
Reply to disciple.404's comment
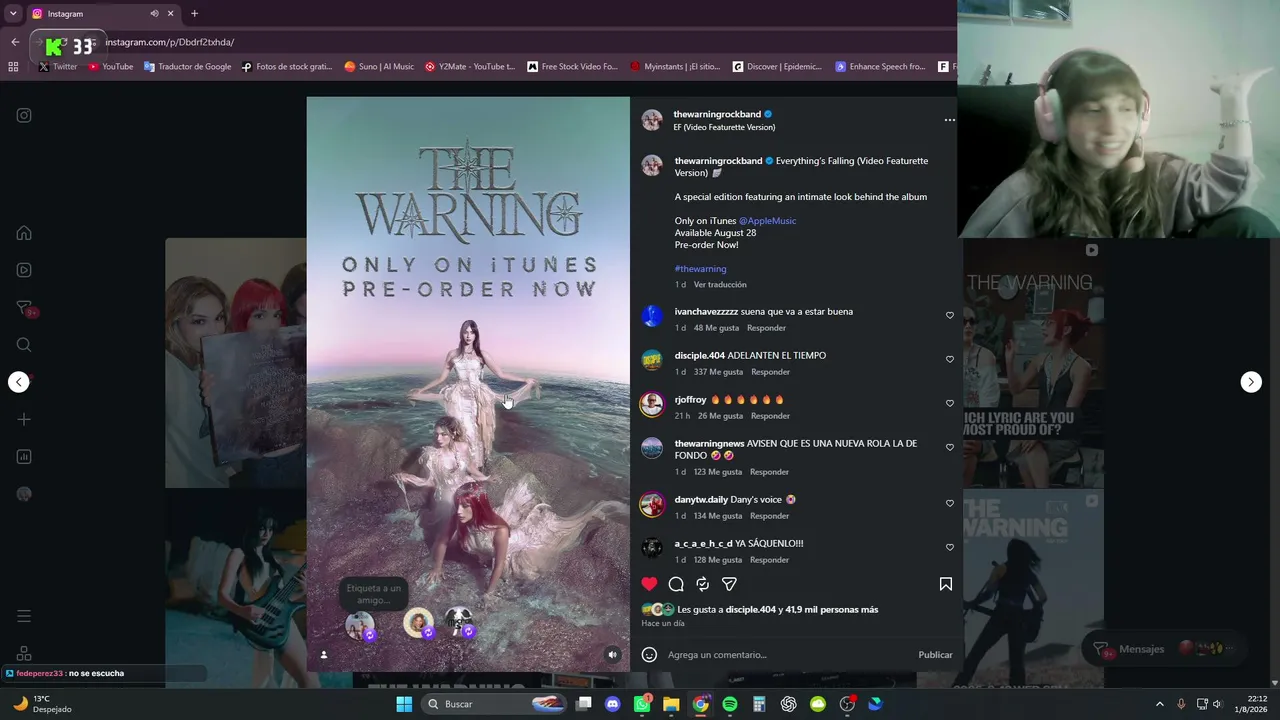pyautogui.click(x=770, y=372)
